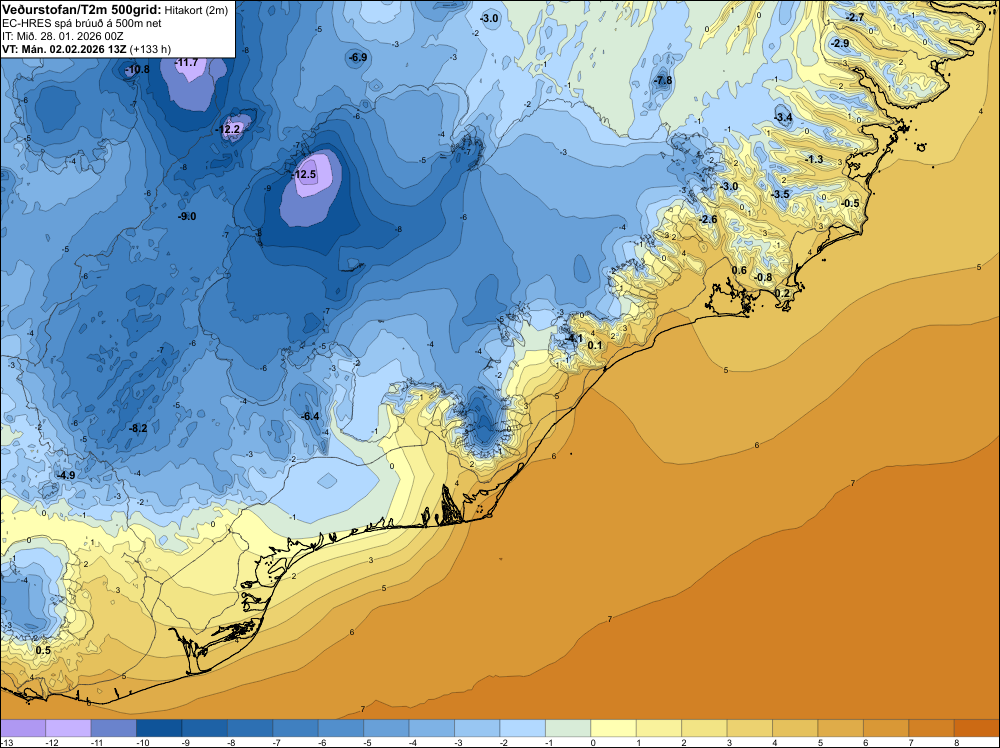Click the -2.7 temperature value label

[x=855, y=17]
